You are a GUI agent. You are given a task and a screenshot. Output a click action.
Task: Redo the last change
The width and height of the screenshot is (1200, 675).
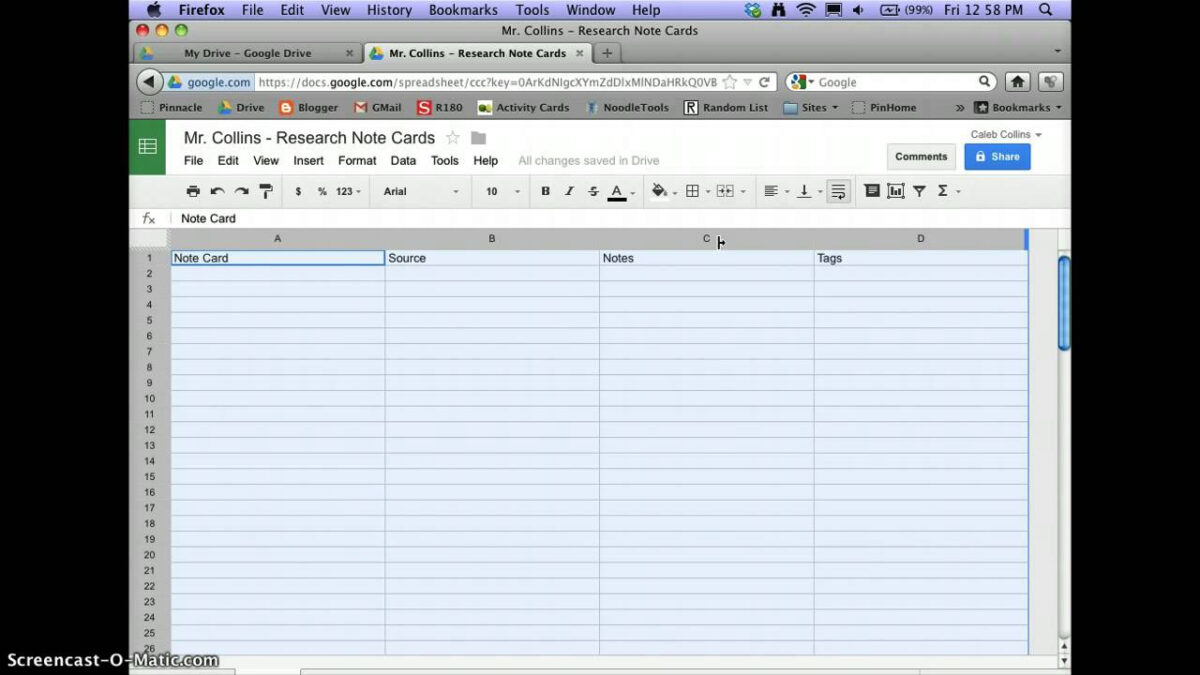coord(241,191)
